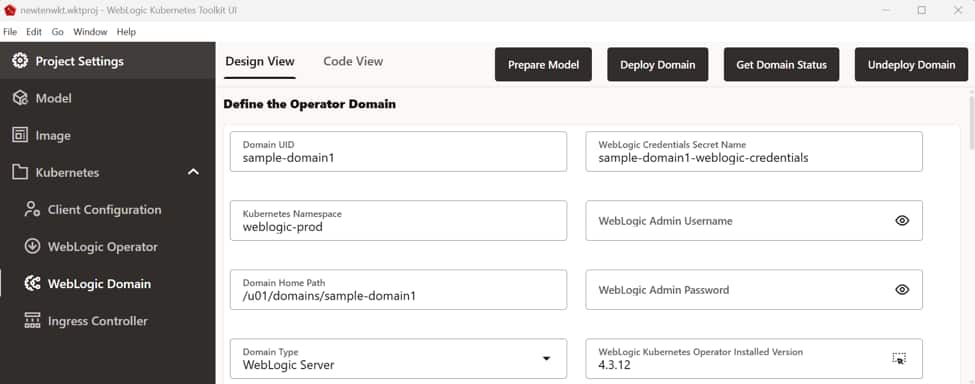Reveal the WebLogic Admin Password
Image resolution: width=975 pixels, height=384 pixels.
click(x=902, y=290)
